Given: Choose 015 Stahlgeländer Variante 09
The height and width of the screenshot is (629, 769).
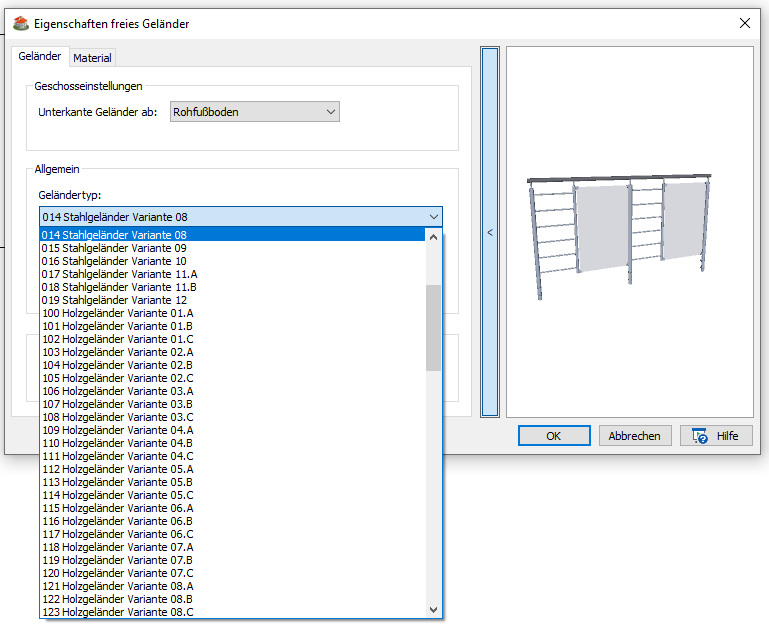Looking at the screenshot, I should [114, 248].
